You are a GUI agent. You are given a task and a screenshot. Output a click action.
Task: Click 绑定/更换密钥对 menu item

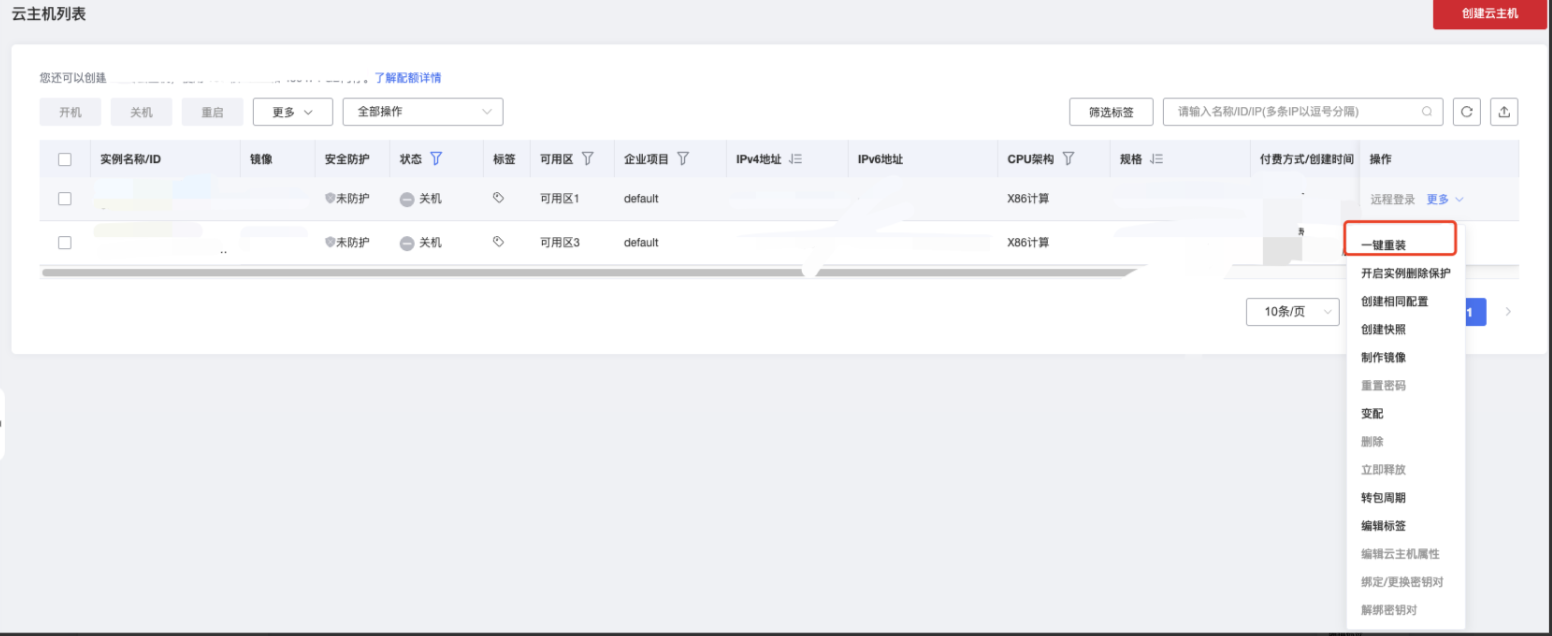pyautogui.click(x=1403, y=581)
